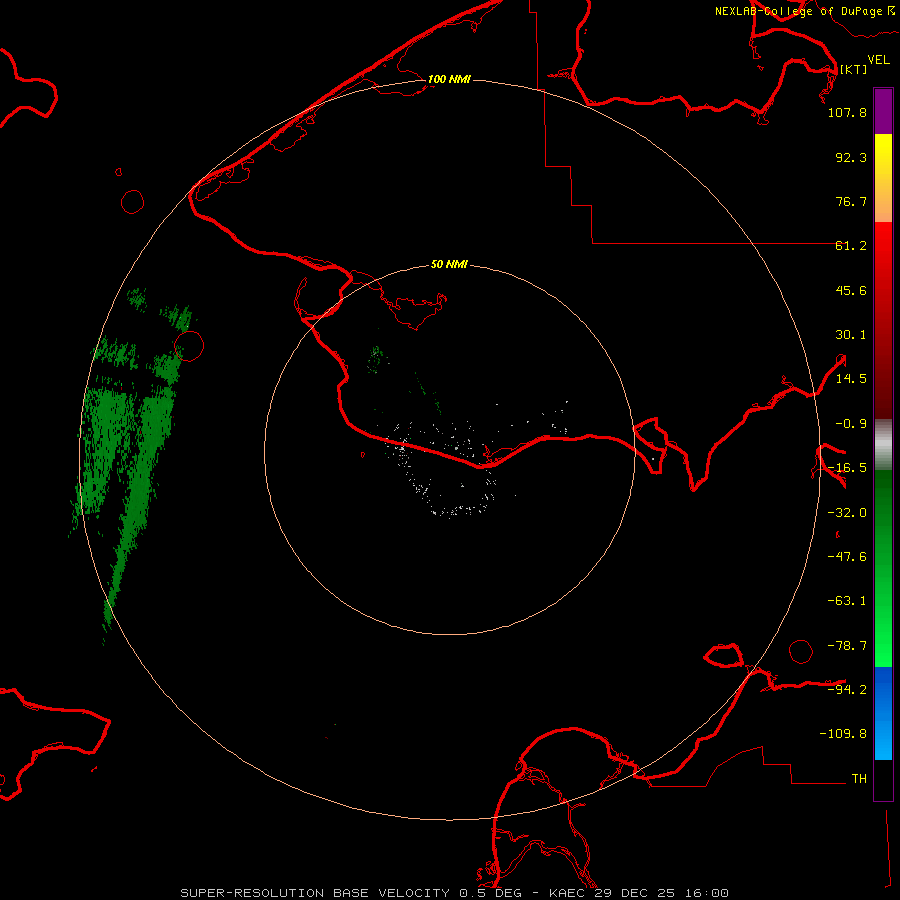Pick the gray segment of the velocity color bar
The image size is (900, 900).
coord(883,445)
